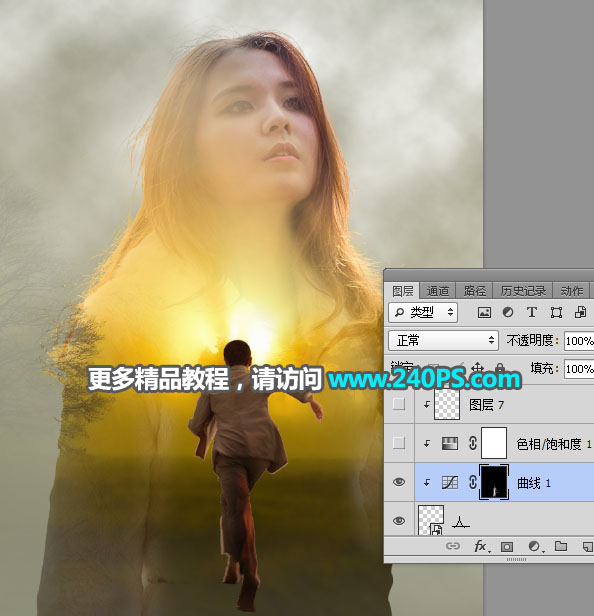Hide the bottom smart object layer
This screenshot has width=594, height=616.
click(399, 521)
